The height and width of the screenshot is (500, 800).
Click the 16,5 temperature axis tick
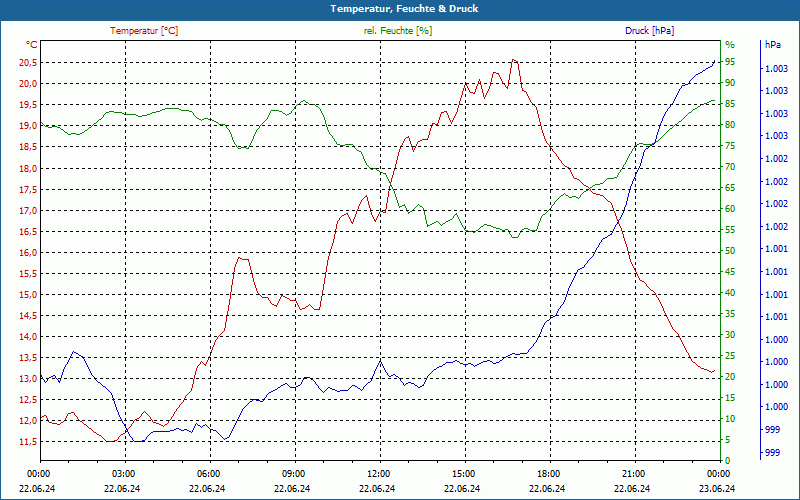point(28,232)
